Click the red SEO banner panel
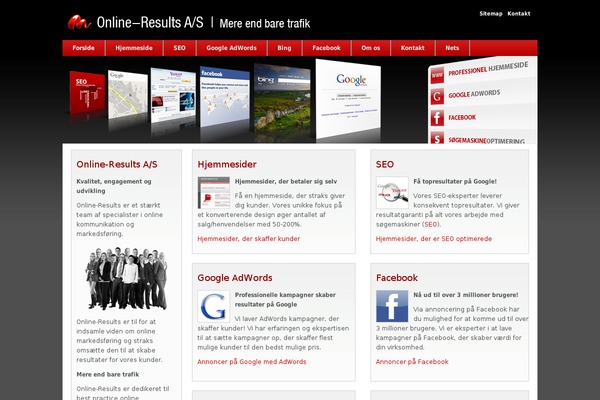 point(87,93)
